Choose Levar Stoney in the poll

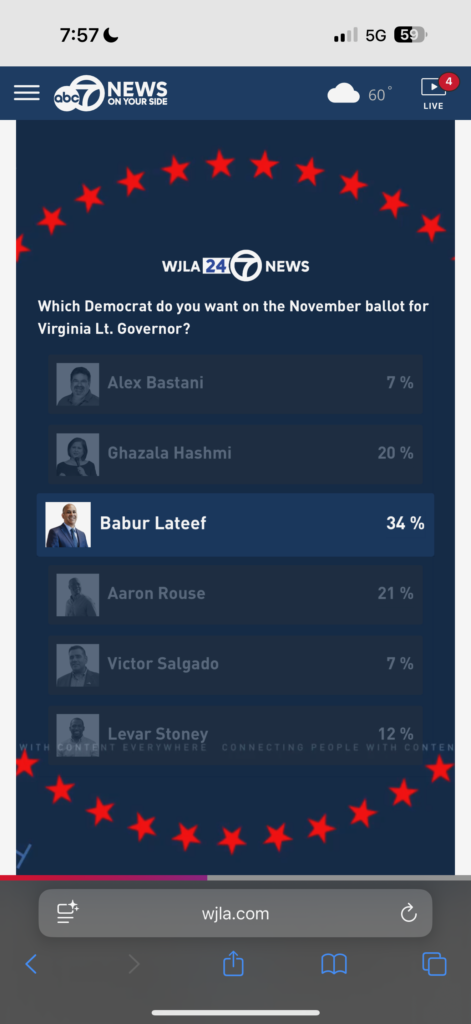point(235,735)
